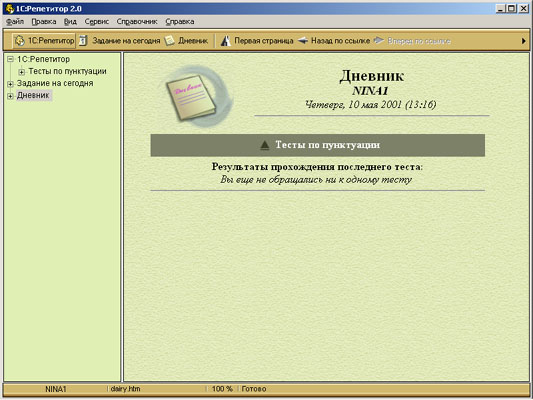This screenshot has width=533, height=400.
Task: Expand Задание на сегодня tree node
Action: (10, 84)
